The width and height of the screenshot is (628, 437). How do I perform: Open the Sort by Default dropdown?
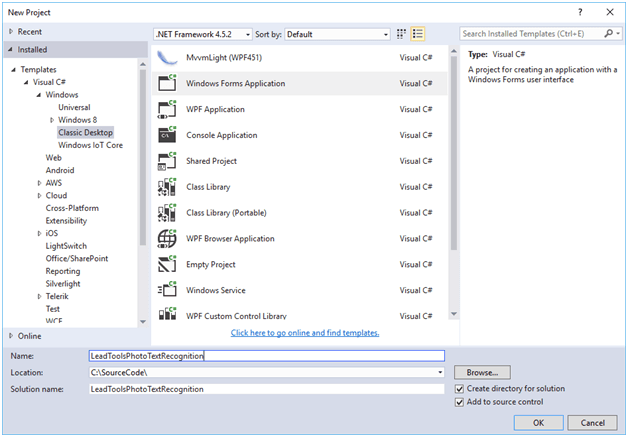click(x=338, y=34)
